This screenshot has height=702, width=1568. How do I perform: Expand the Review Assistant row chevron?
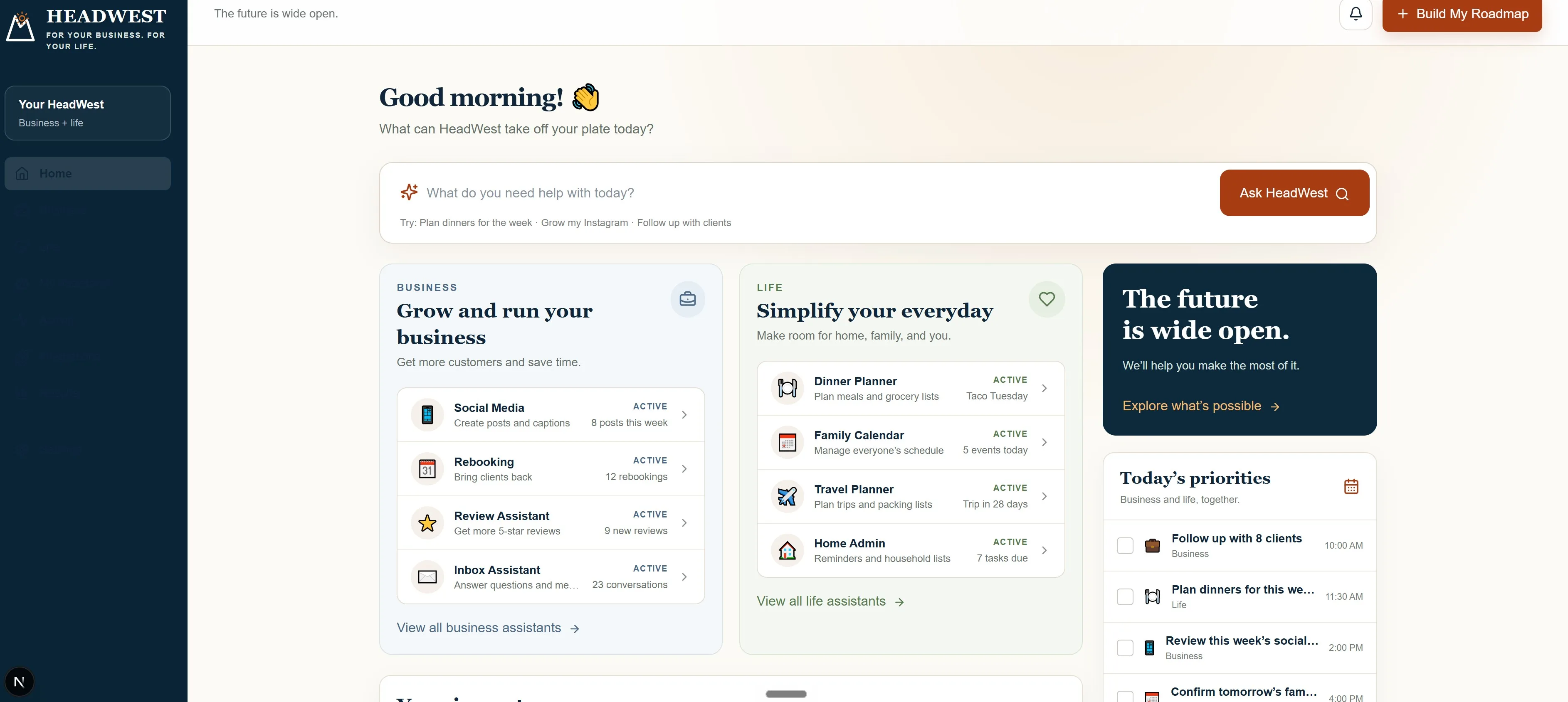coord(684,523)
